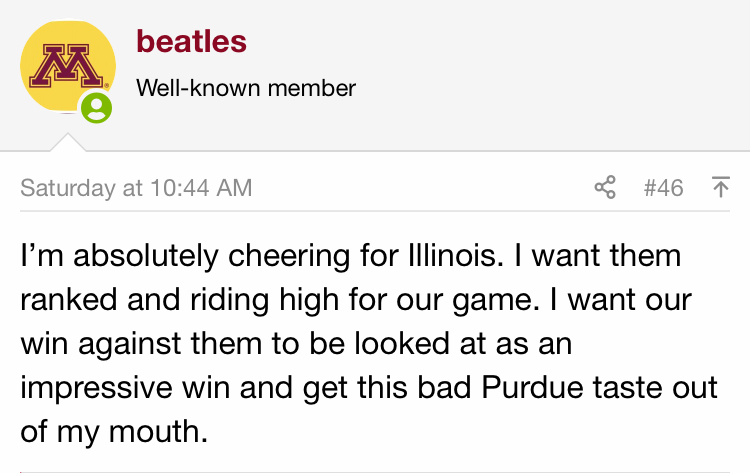This screenshot has height=473, width=750.
Task: Open the #46 post number permalink
Action: [x=663, y=187]
